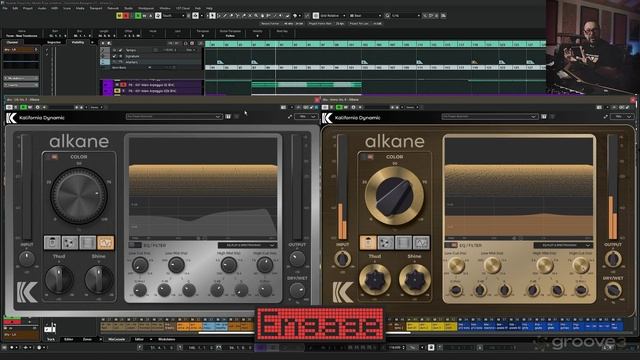Open EQ/FILTER routing dropdown in gold Alkane
Screen dimensions: 640x360
point(563,245)
